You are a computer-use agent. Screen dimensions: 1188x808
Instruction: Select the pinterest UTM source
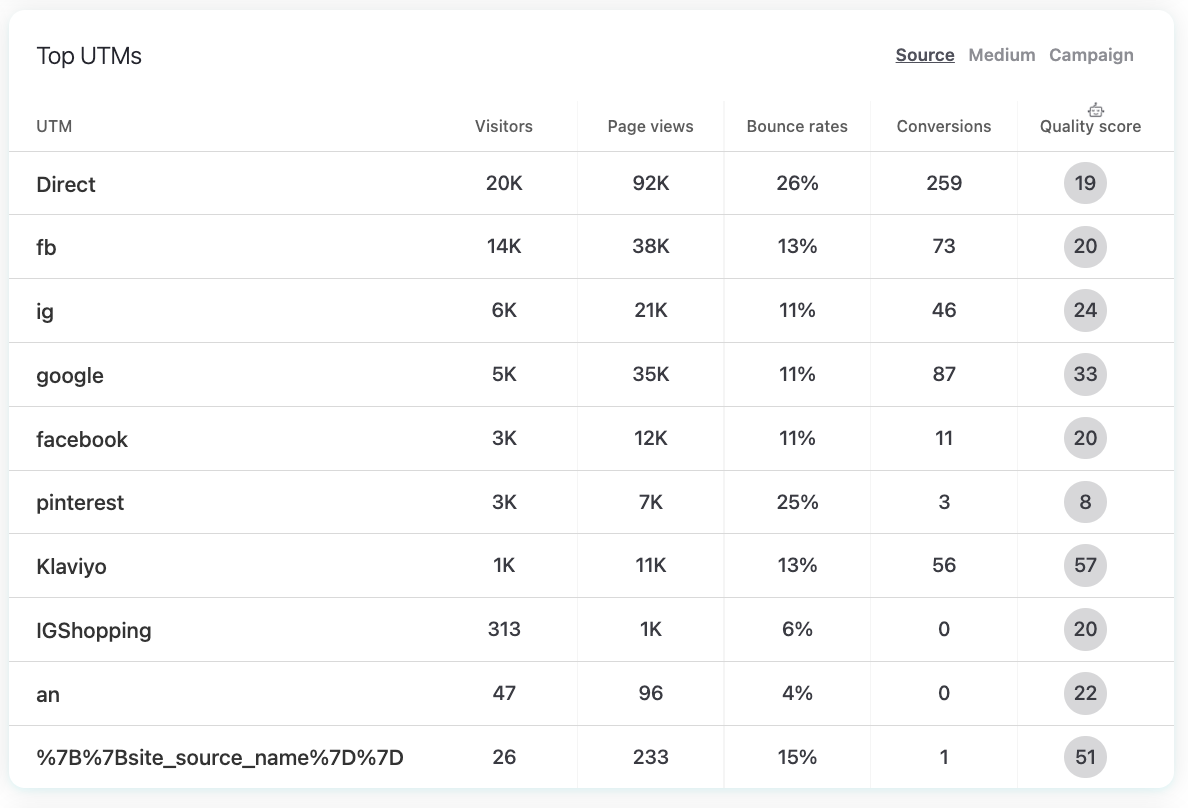click(x=80, y=503)
